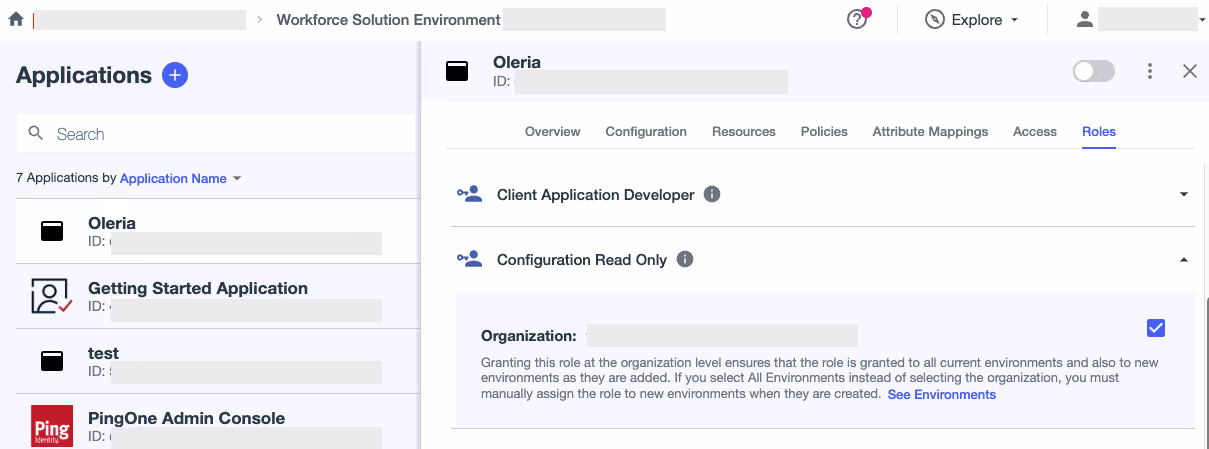Add a new application with plus icon
This screenshot has width=1209, height=449.
[x=175, y=75]
